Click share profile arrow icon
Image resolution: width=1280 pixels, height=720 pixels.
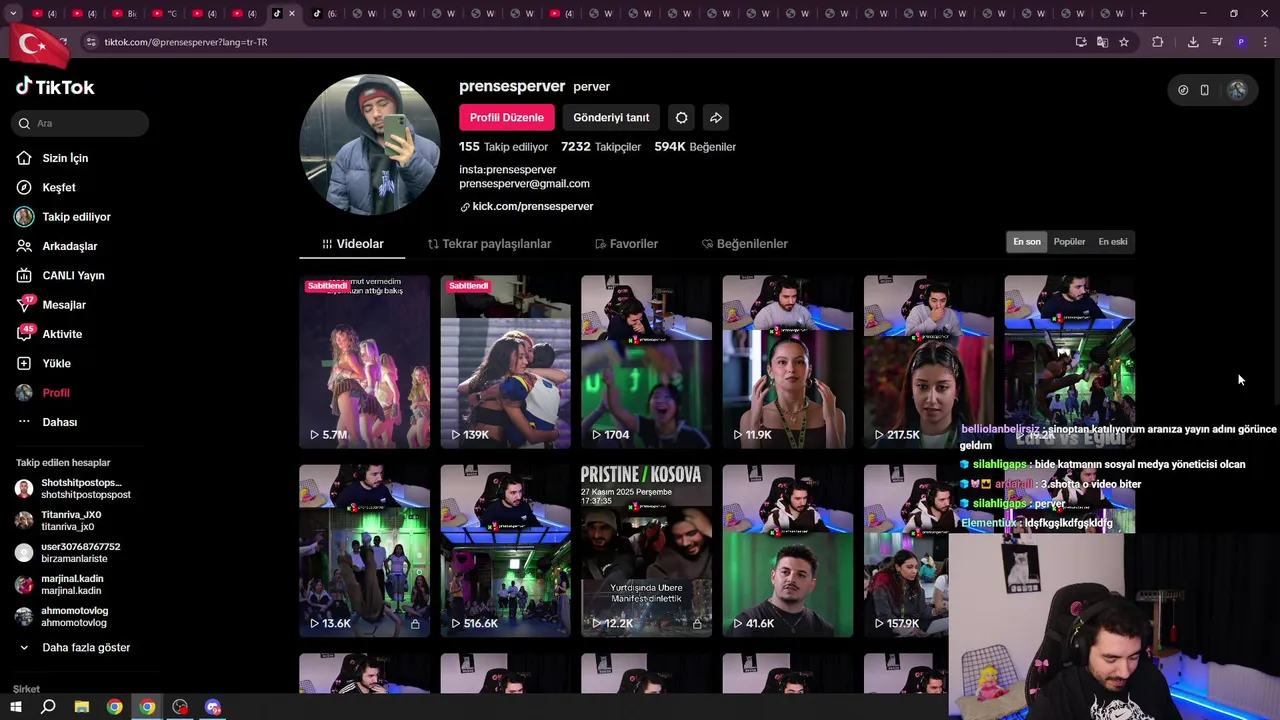[x=716, y=118]
